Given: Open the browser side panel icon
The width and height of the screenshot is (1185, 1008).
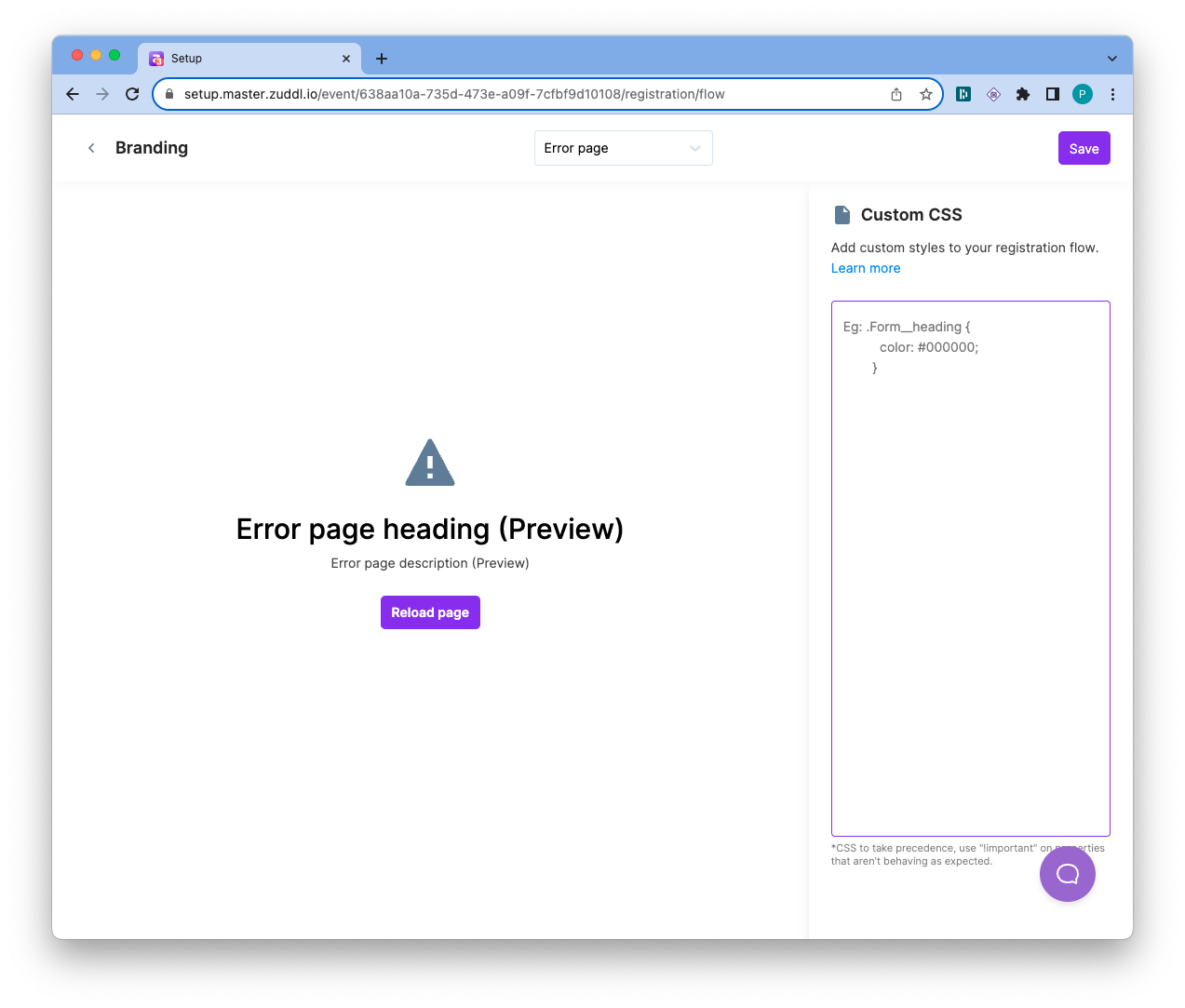Looking at the screenshot, I should (1052, 94).
